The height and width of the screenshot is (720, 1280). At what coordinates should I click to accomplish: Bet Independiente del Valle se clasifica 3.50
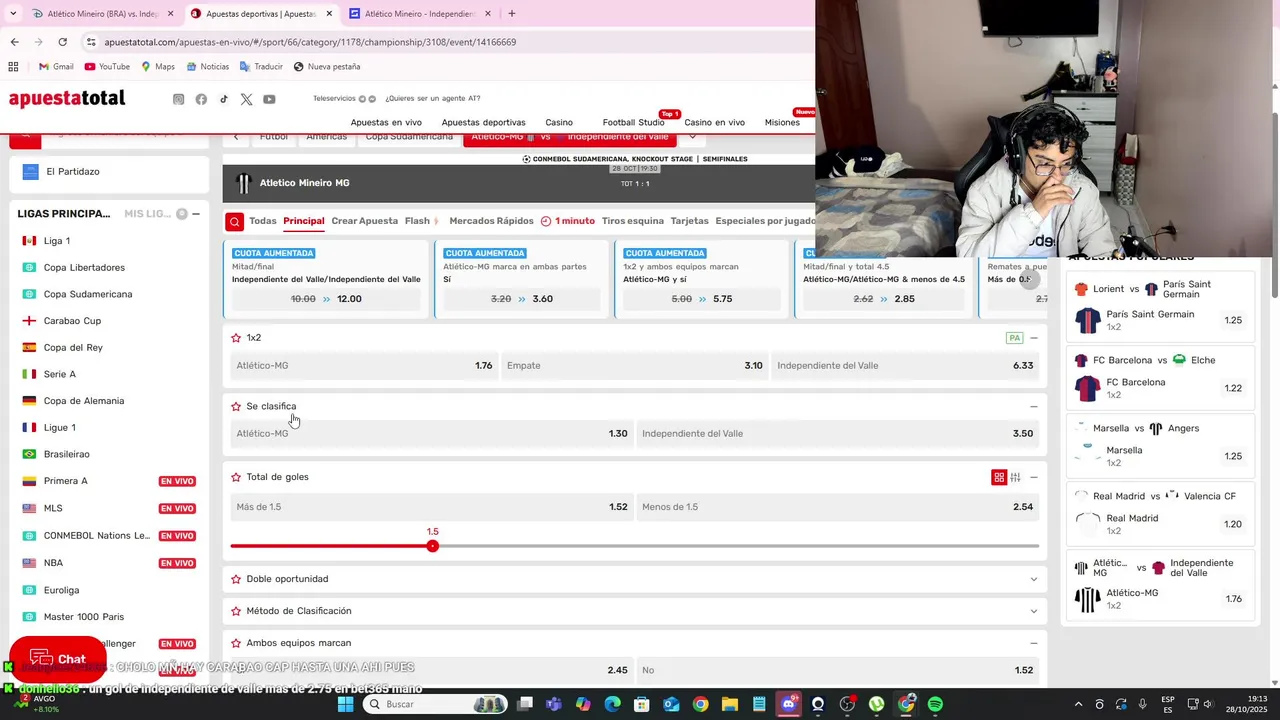[x=837, y=434]
